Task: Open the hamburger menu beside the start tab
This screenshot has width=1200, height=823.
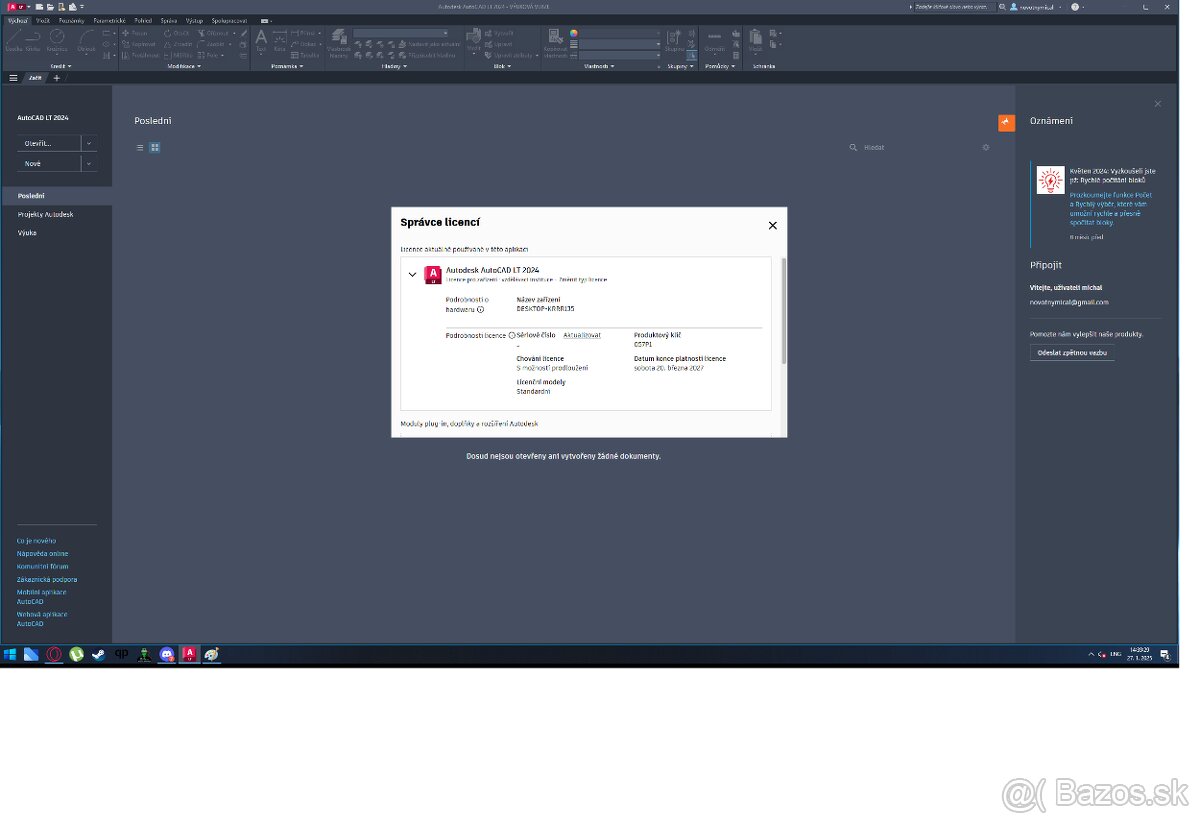Action: (13, 77)
